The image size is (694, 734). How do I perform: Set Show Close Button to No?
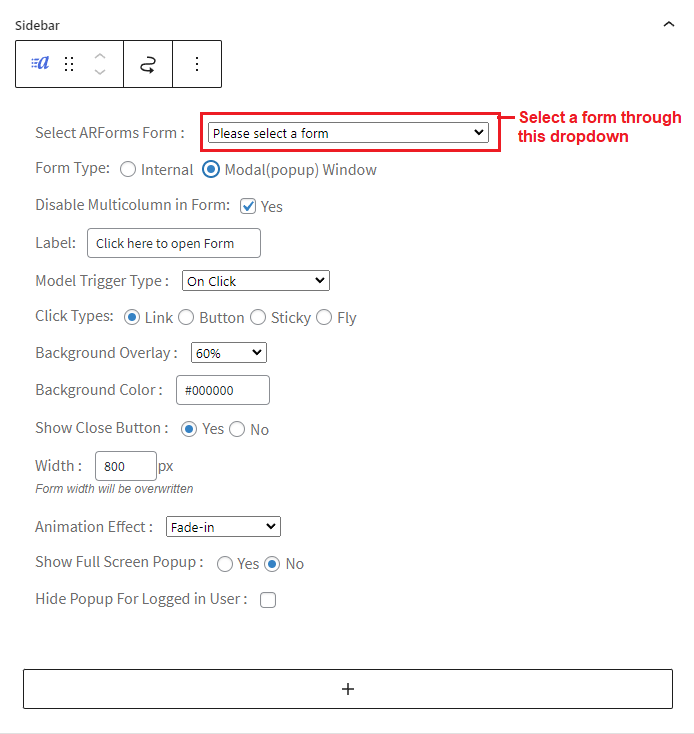[x=237, y=429]
